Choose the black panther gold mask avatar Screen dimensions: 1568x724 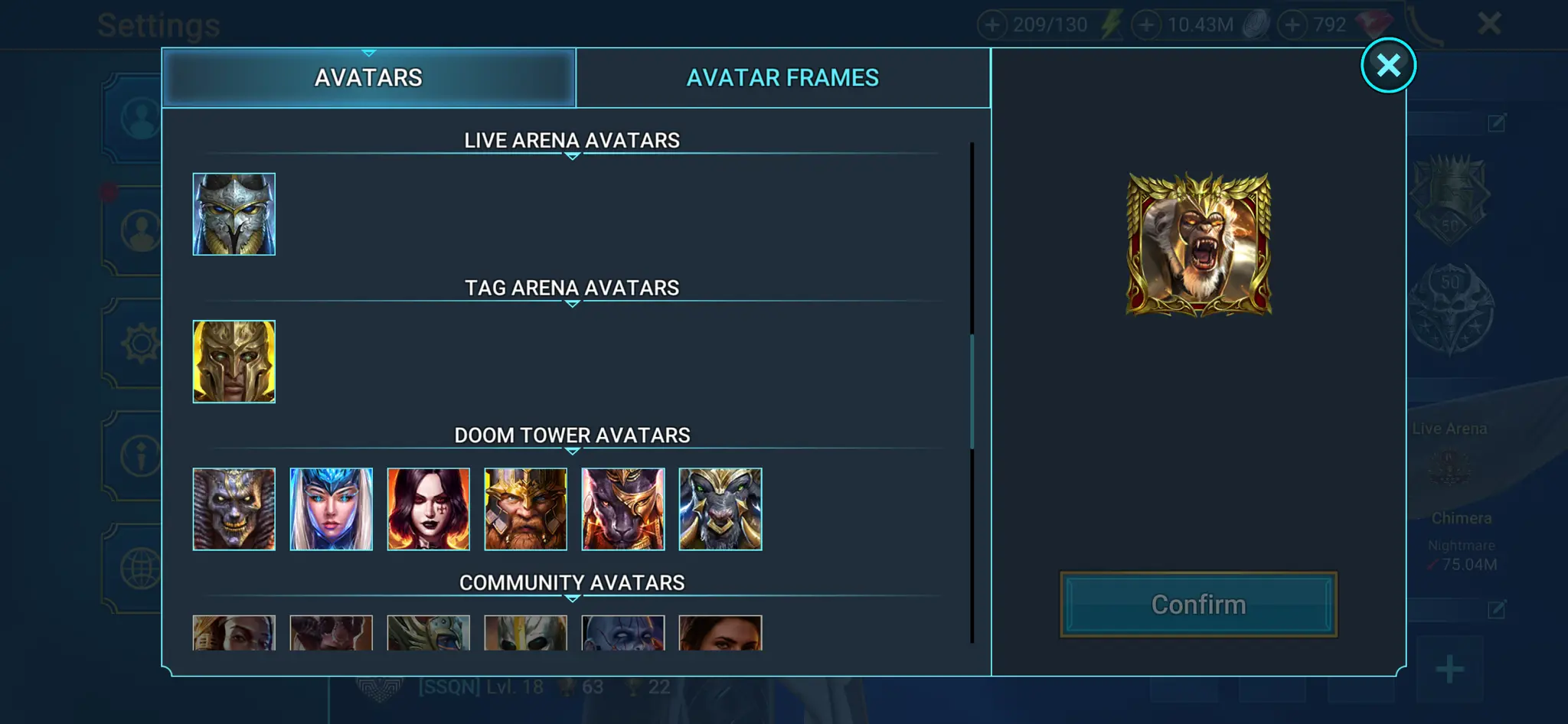623,509
